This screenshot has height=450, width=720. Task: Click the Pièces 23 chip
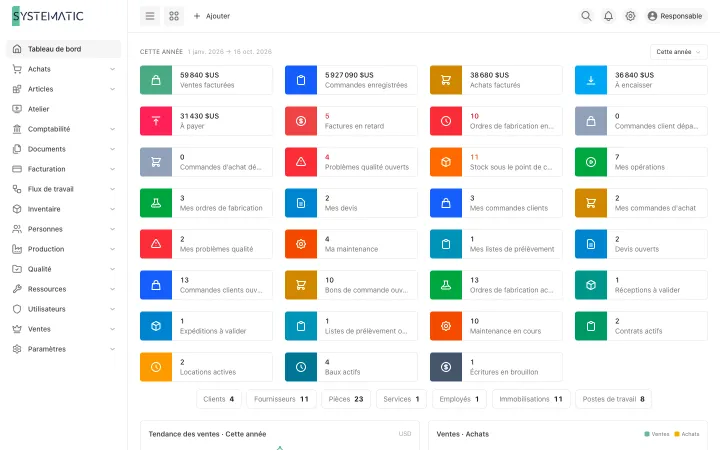pos(346,399)
